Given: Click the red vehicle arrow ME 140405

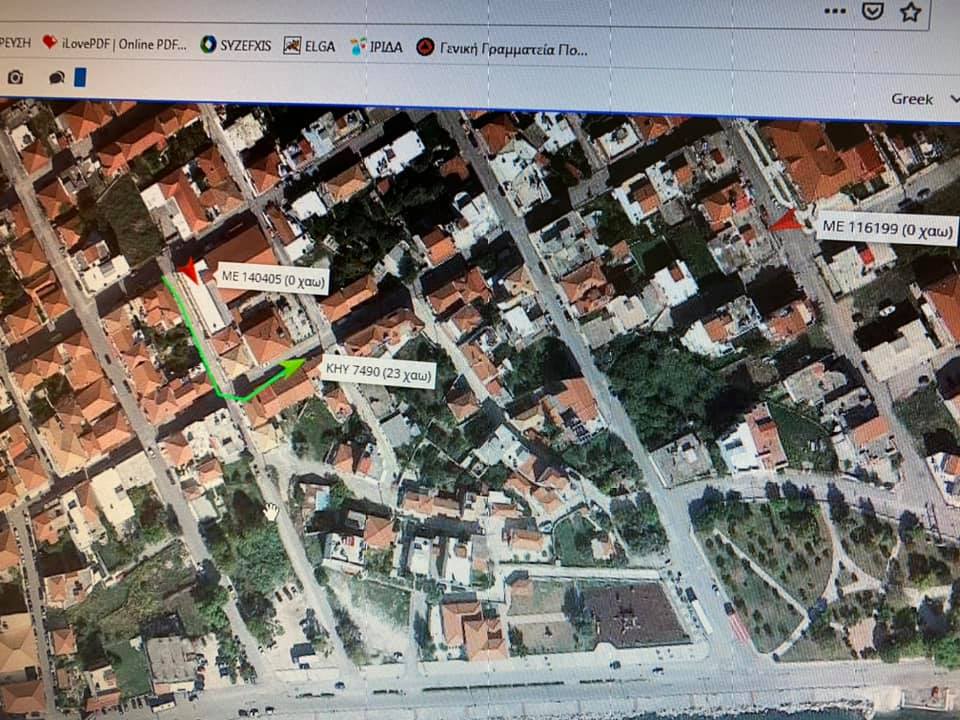Looking at the screenshot, I should (x=189, y=269).
